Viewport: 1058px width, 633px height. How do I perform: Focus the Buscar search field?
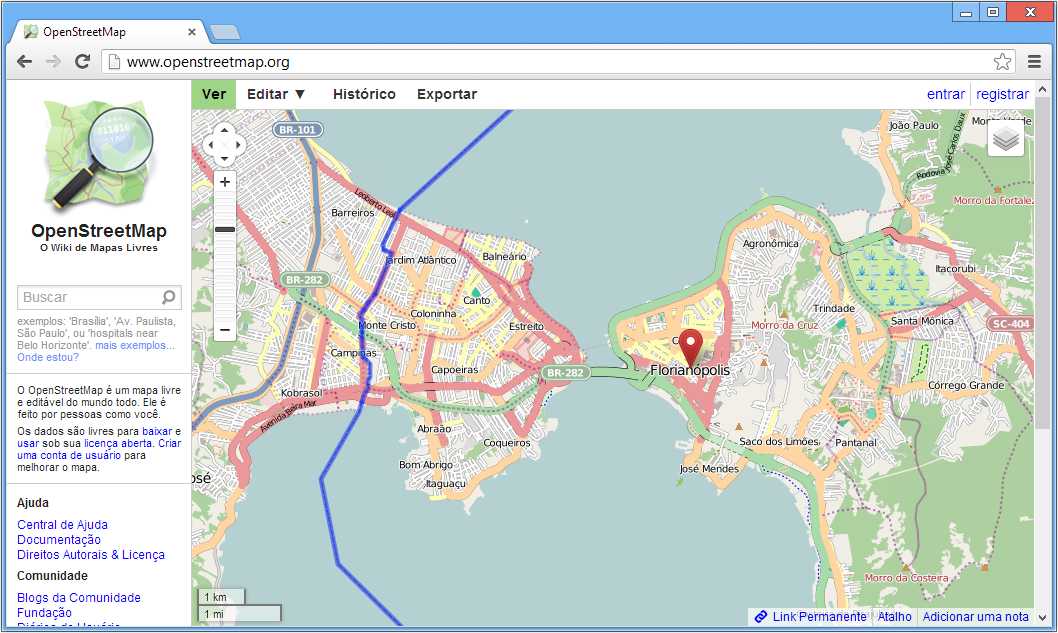[x=99, y=297]
